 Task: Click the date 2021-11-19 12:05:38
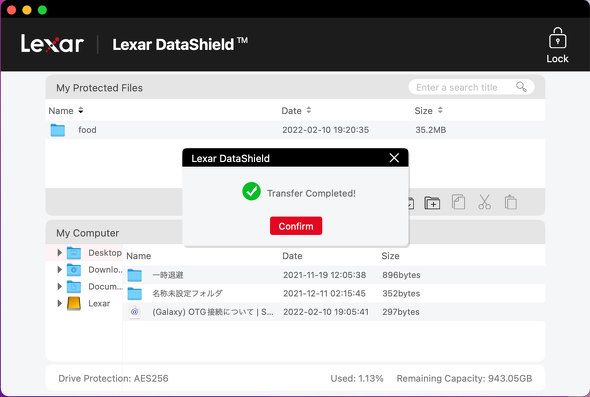[324, 275]
